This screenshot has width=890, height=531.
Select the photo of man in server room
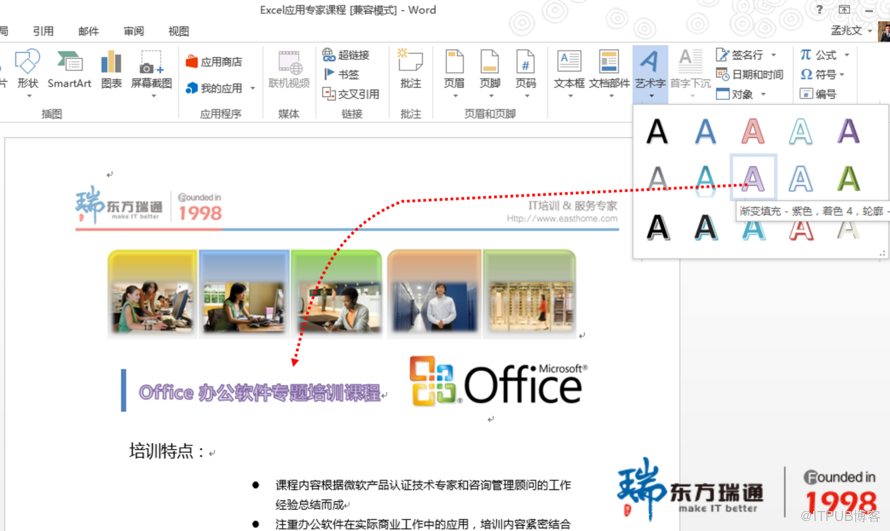click(434, 293)
